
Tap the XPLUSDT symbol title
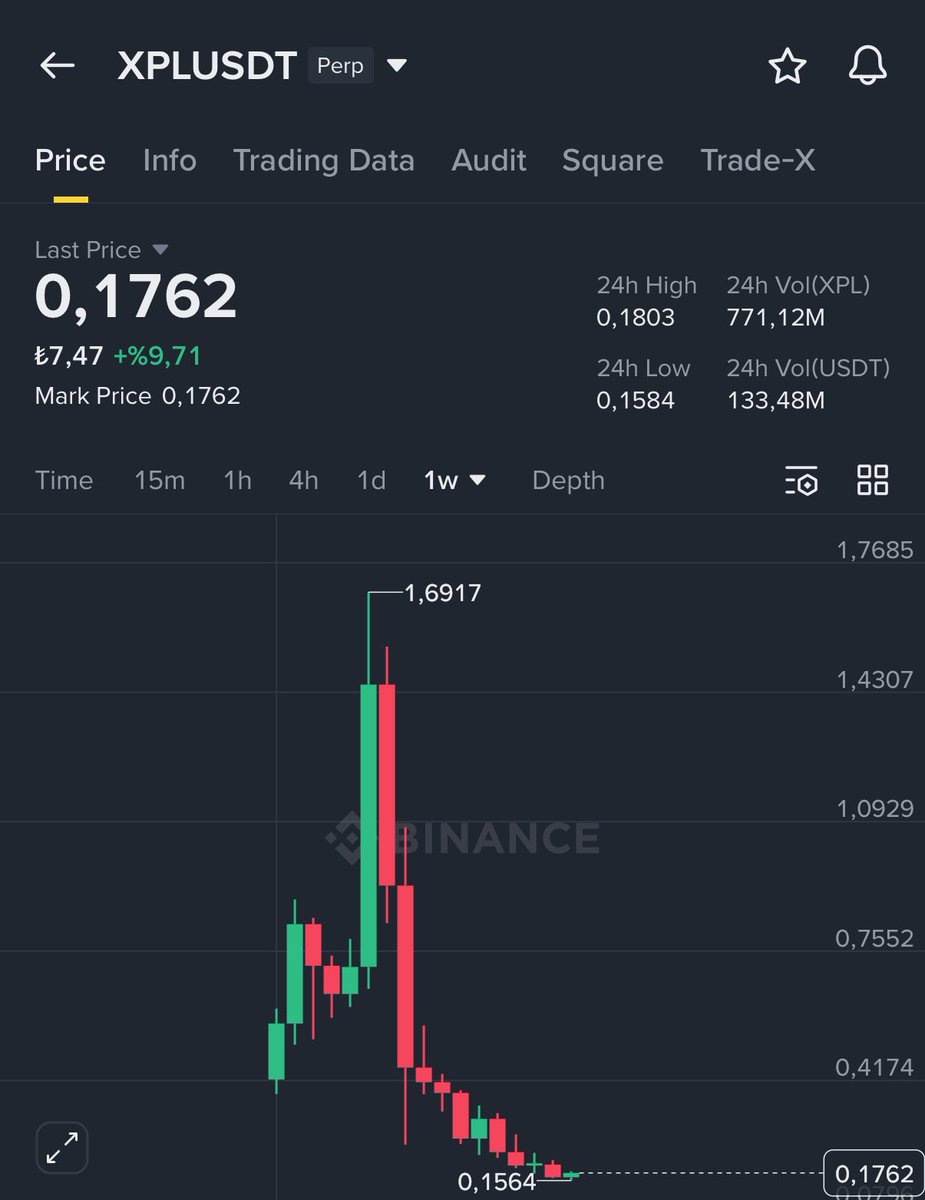(207, 66)
